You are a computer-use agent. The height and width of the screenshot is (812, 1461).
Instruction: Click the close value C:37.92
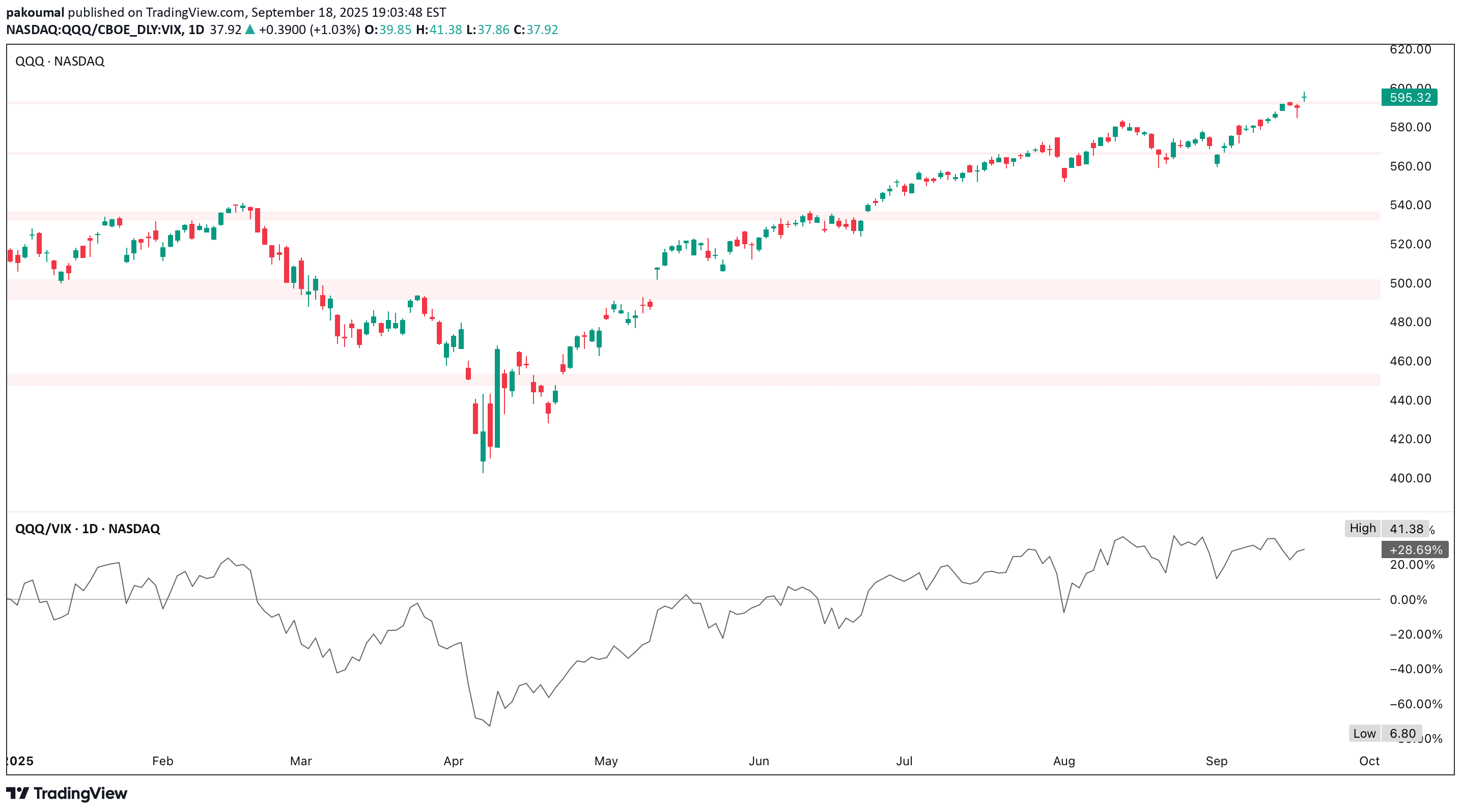(536, 30)
